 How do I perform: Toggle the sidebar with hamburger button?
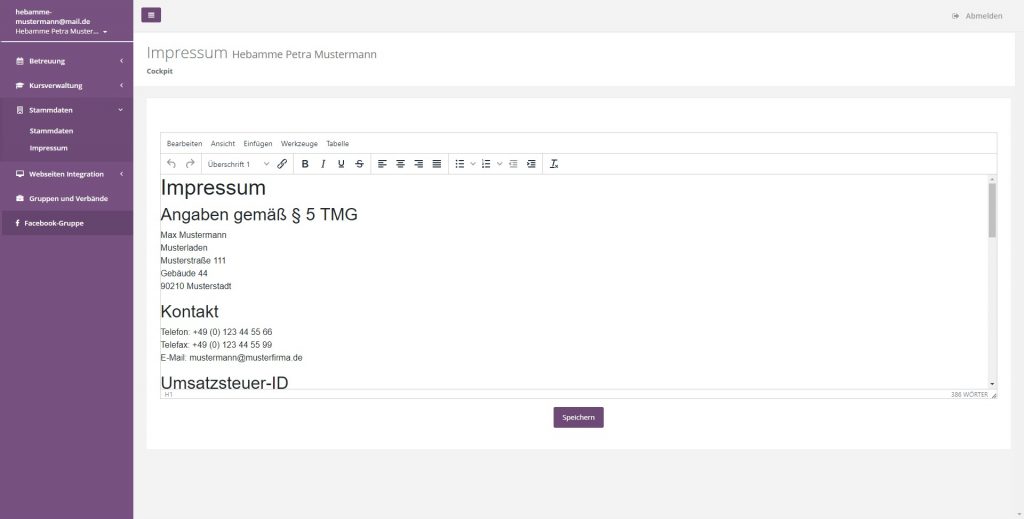coord(151,15)
